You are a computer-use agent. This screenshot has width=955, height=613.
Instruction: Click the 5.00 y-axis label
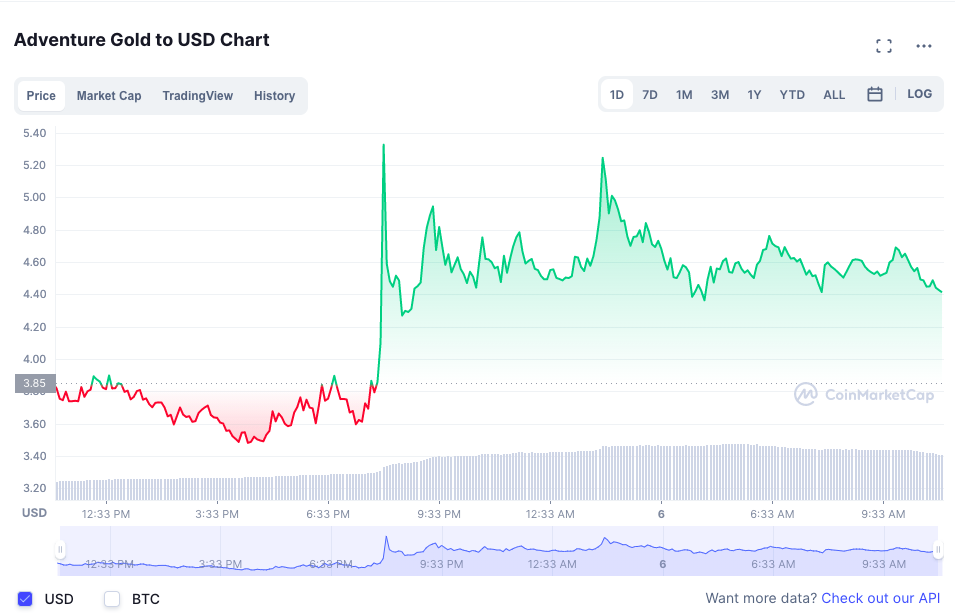tap(35, 197)
